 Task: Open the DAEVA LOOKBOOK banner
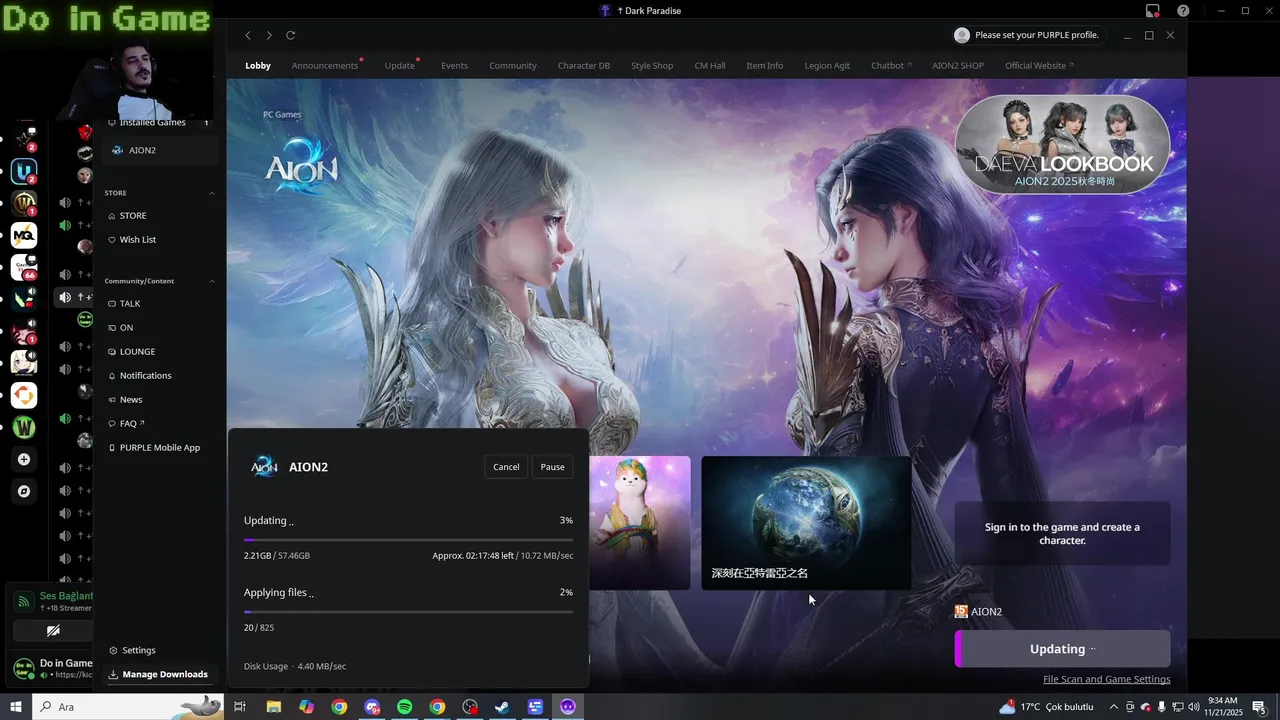pos(1063,144)
